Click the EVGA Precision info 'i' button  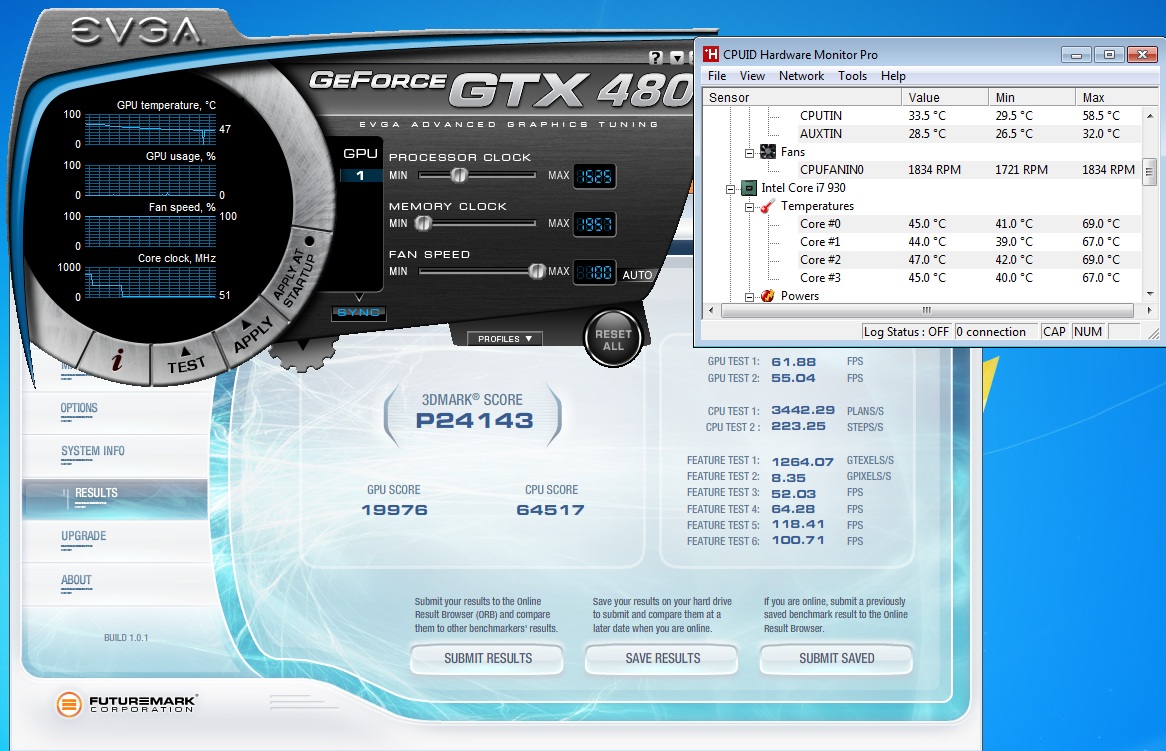pyautogui.click(x=117, y=361)
